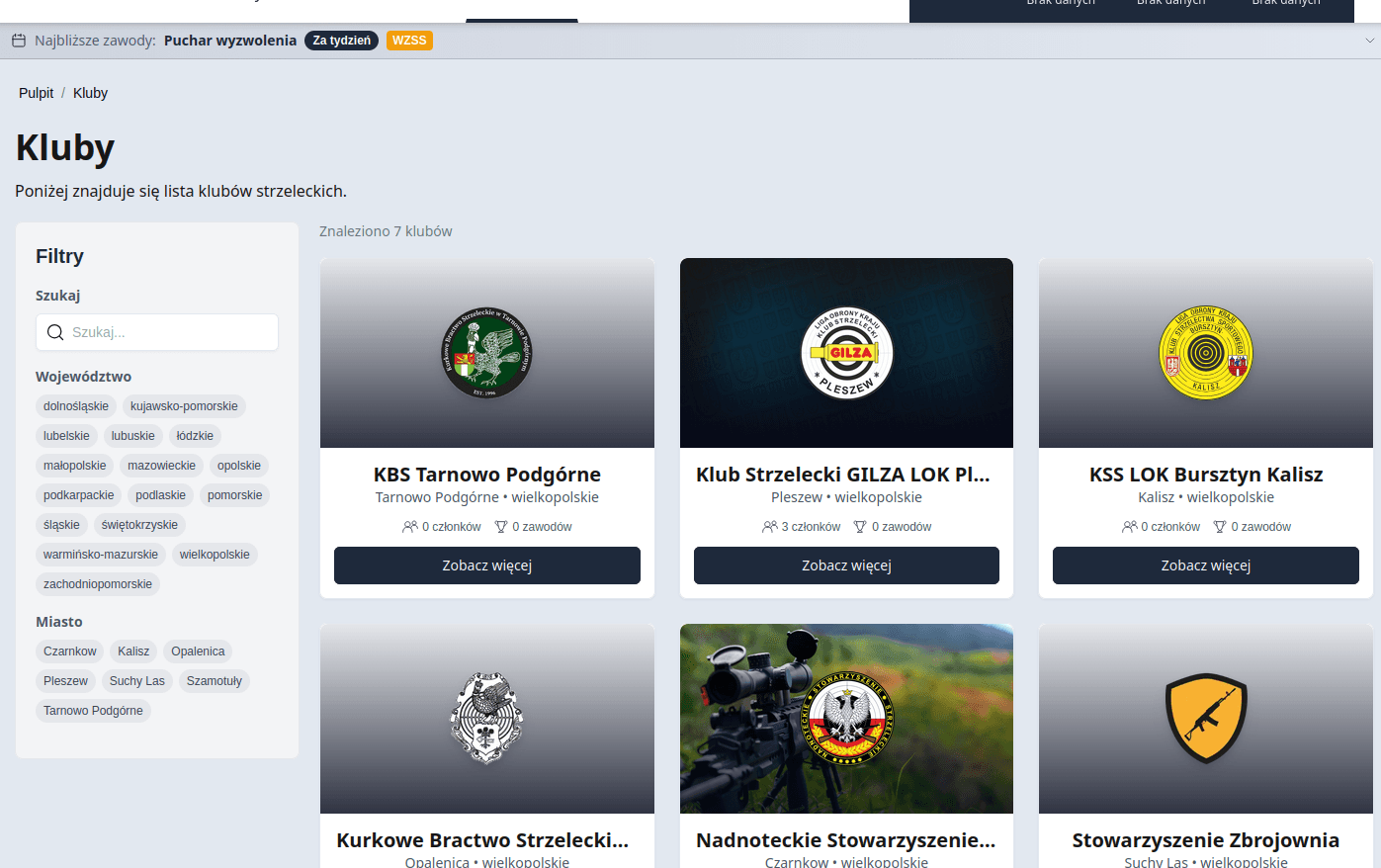Click the magnifier icon in search box
Image resolution: width=1381 pixels, height=868 pixels.
pos(55,332)
